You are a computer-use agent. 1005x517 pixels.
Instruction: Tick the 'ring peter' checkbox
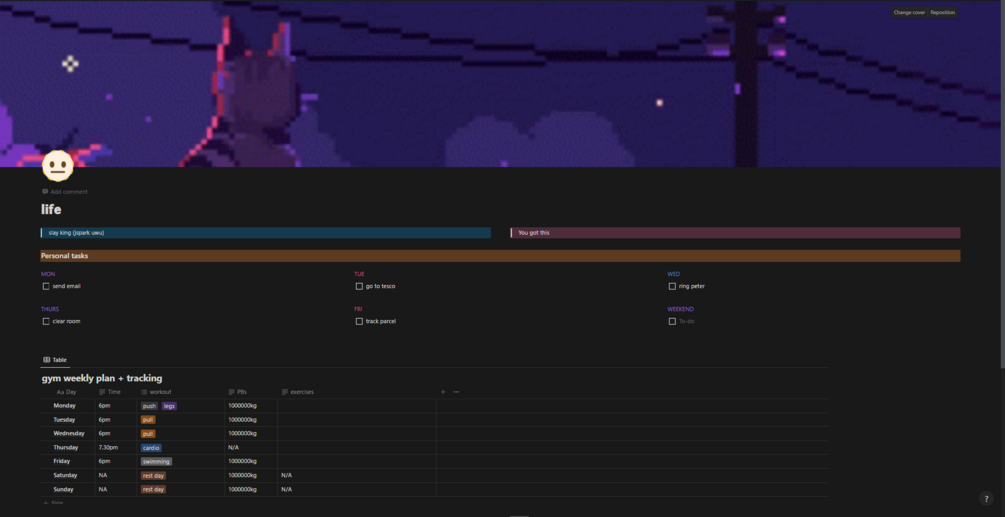coord(672,286)
